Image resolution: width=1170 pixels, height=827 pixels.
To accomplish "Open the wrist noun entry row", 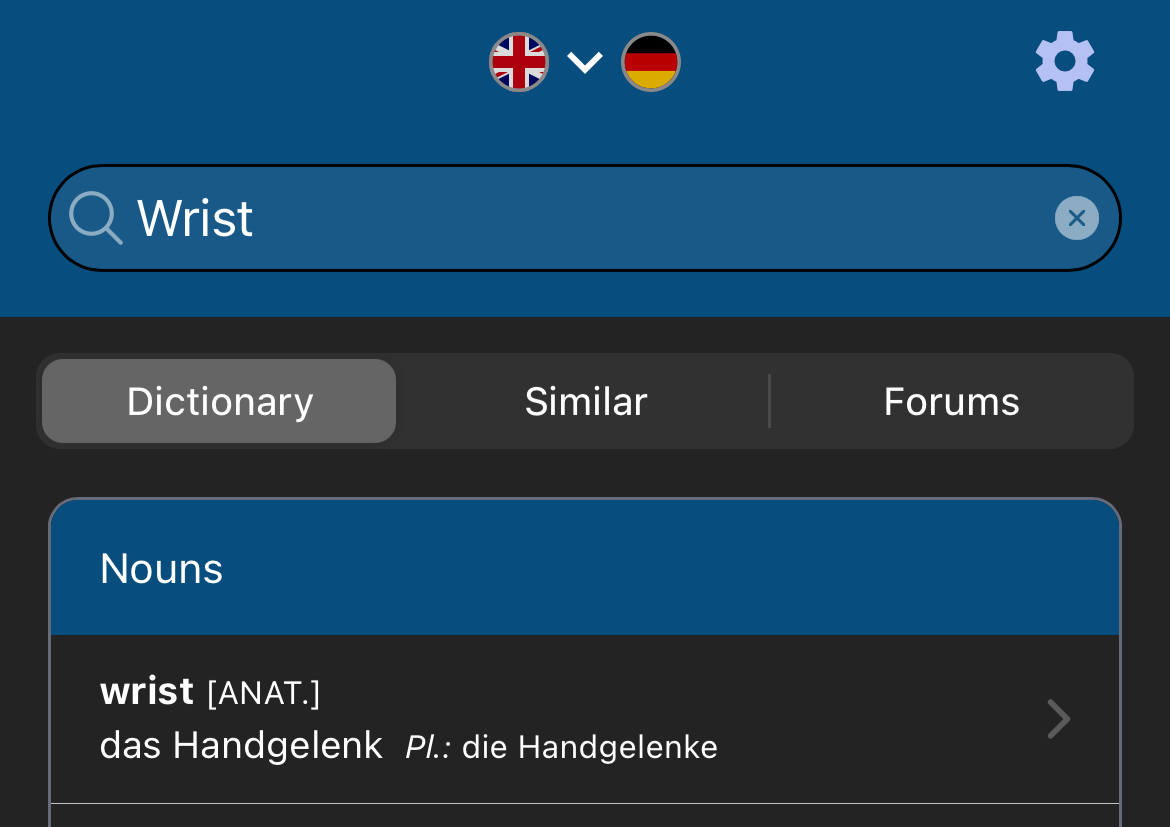I will coord(560,719).
